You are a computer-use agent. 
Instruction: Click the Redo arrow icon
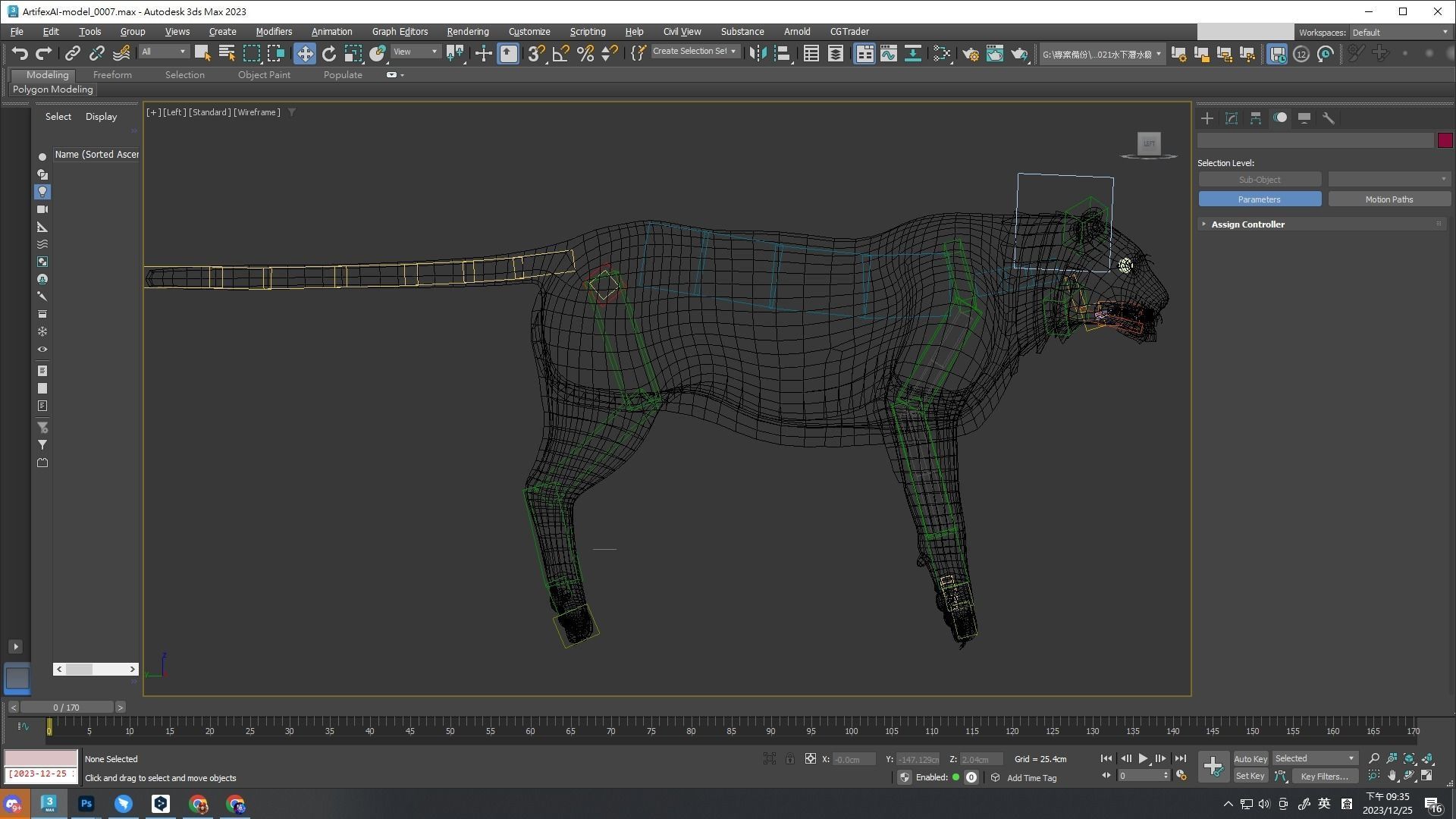tap(44, 53)
